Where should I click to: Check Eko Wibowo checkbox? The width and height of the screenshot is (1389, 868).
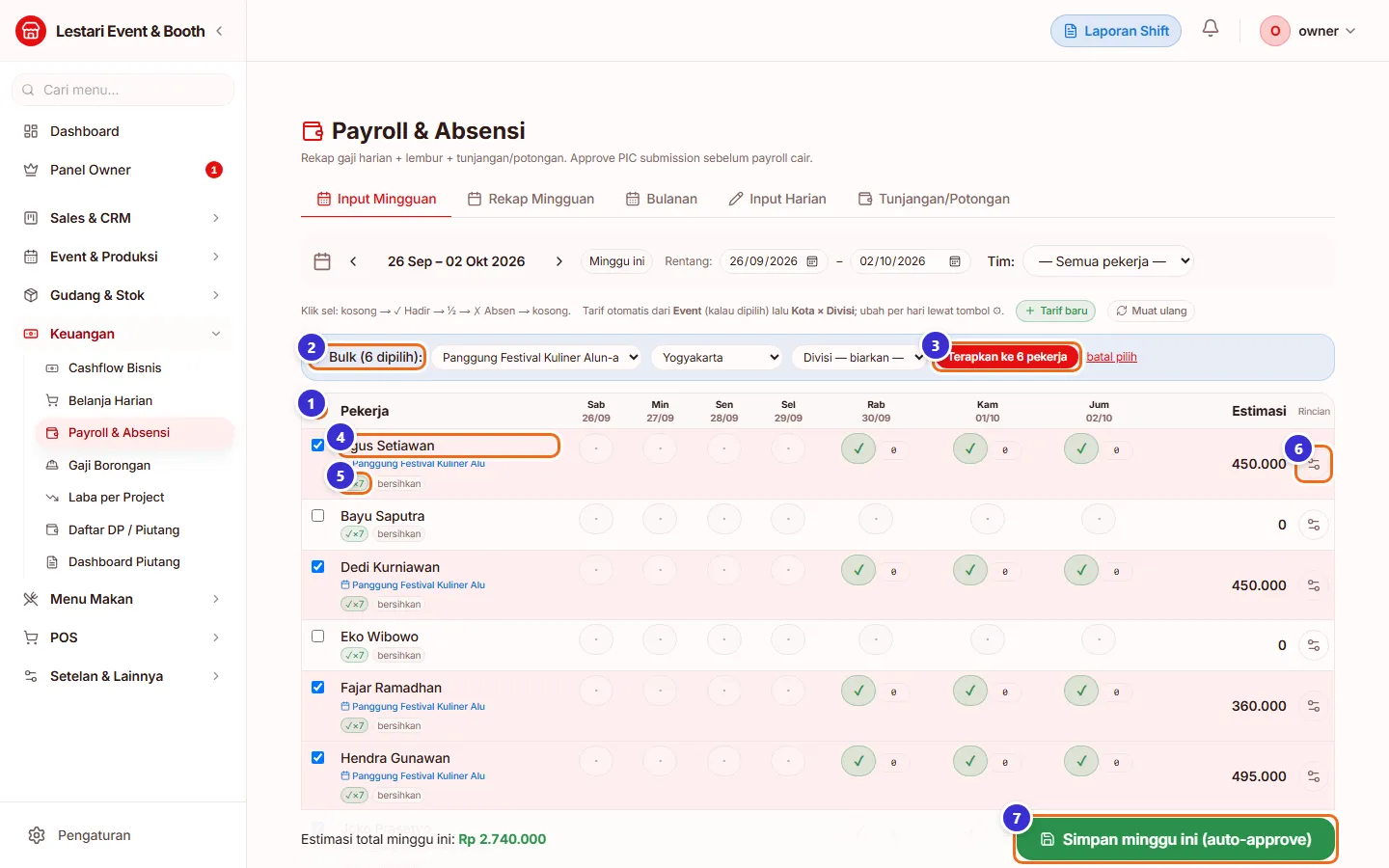point(317,637)
